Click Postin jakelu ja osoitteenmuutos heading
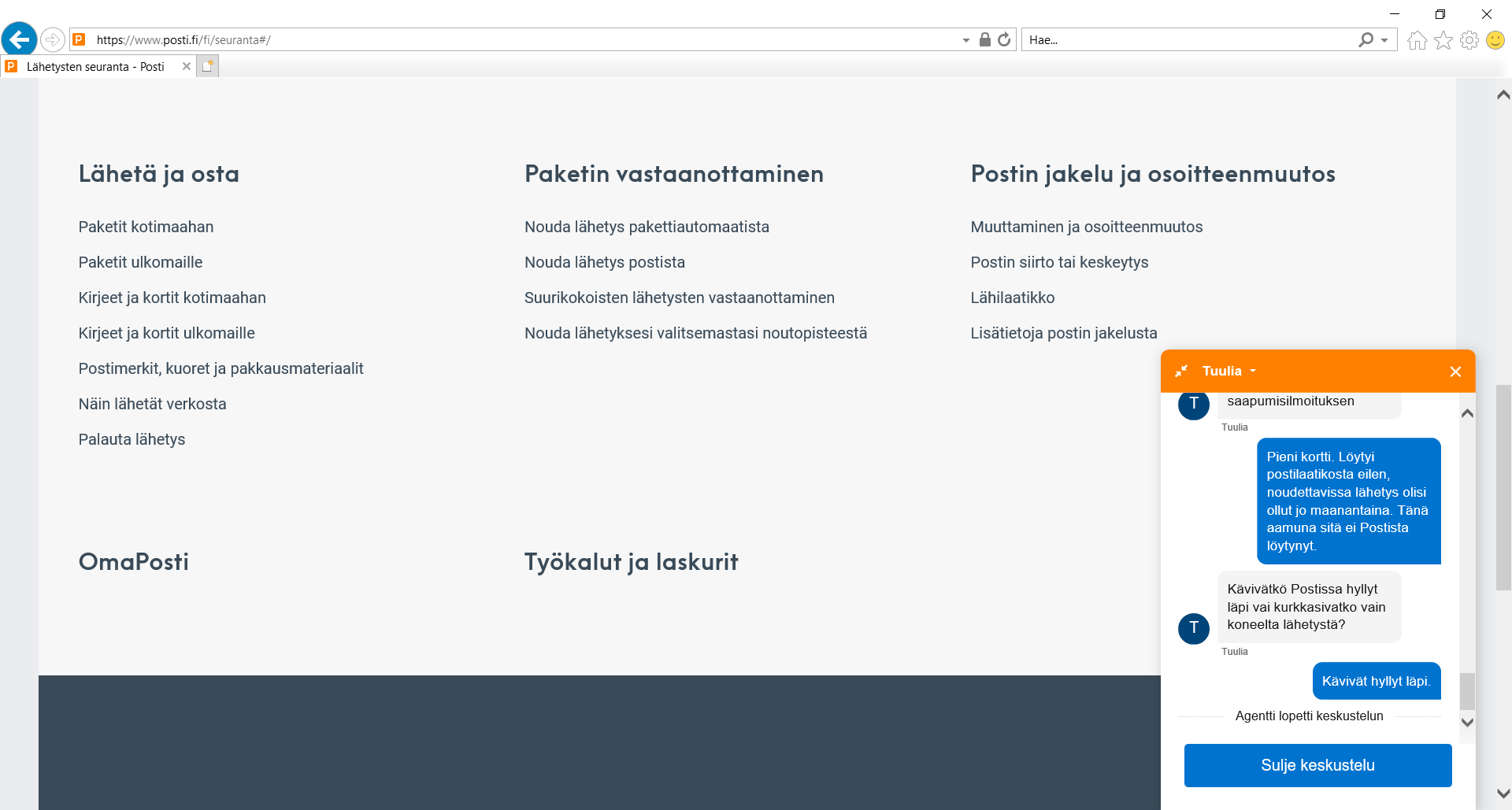Viewport: 1512px width, 810px height. (x=1153, y=174)
